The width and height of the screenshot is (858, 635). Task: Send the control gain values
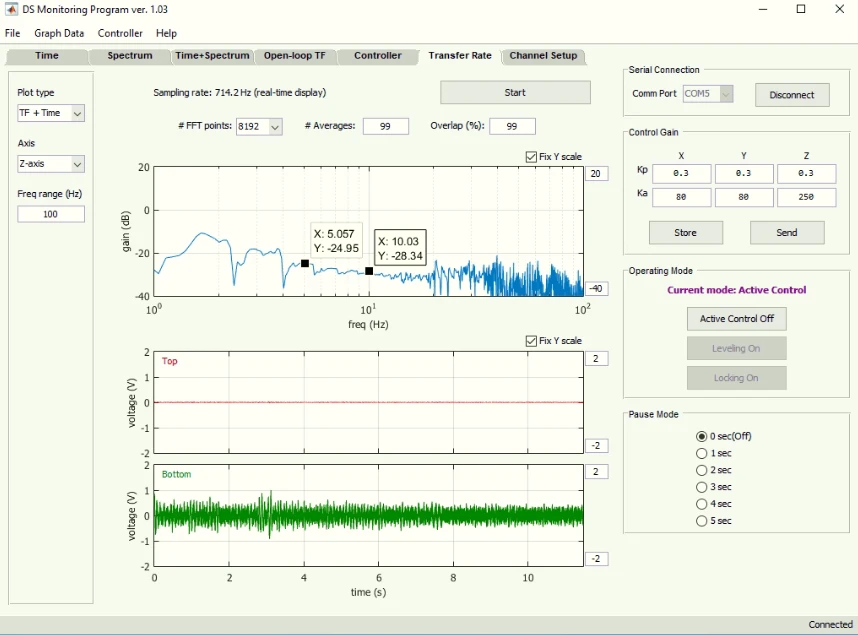point(786,233)
